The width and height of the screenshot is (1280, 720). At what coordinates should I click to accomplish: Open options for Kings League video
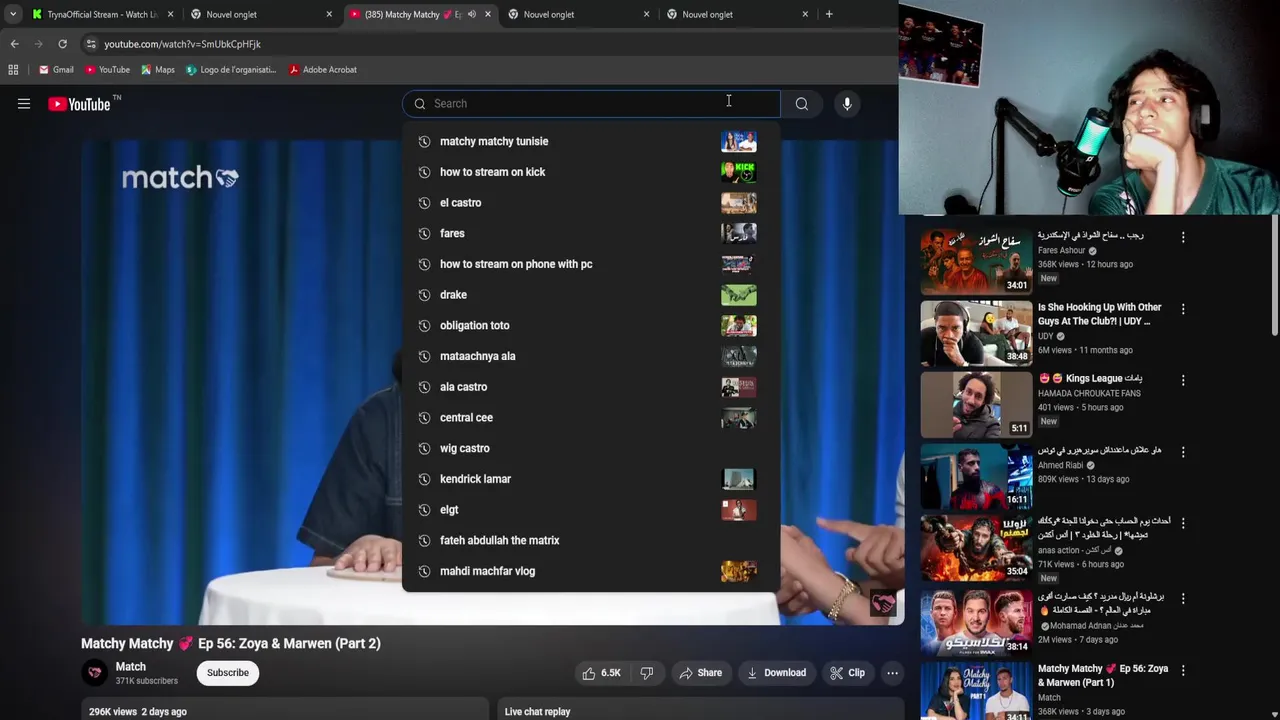(1183, 380)
